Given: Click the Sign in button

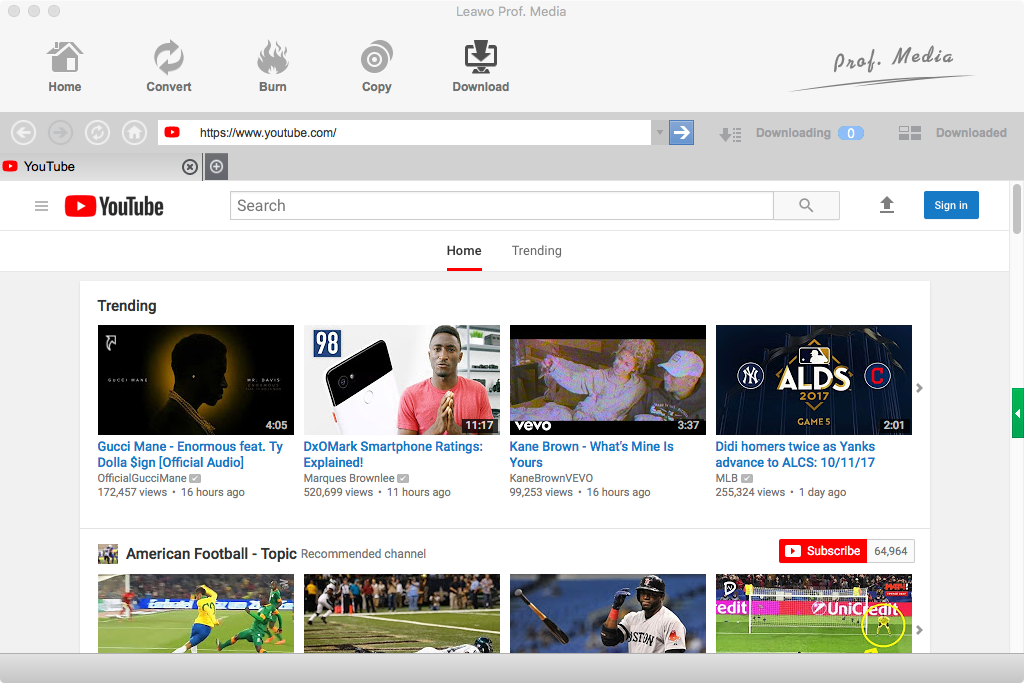Looking at the screenshot, I should coord(950,205).
